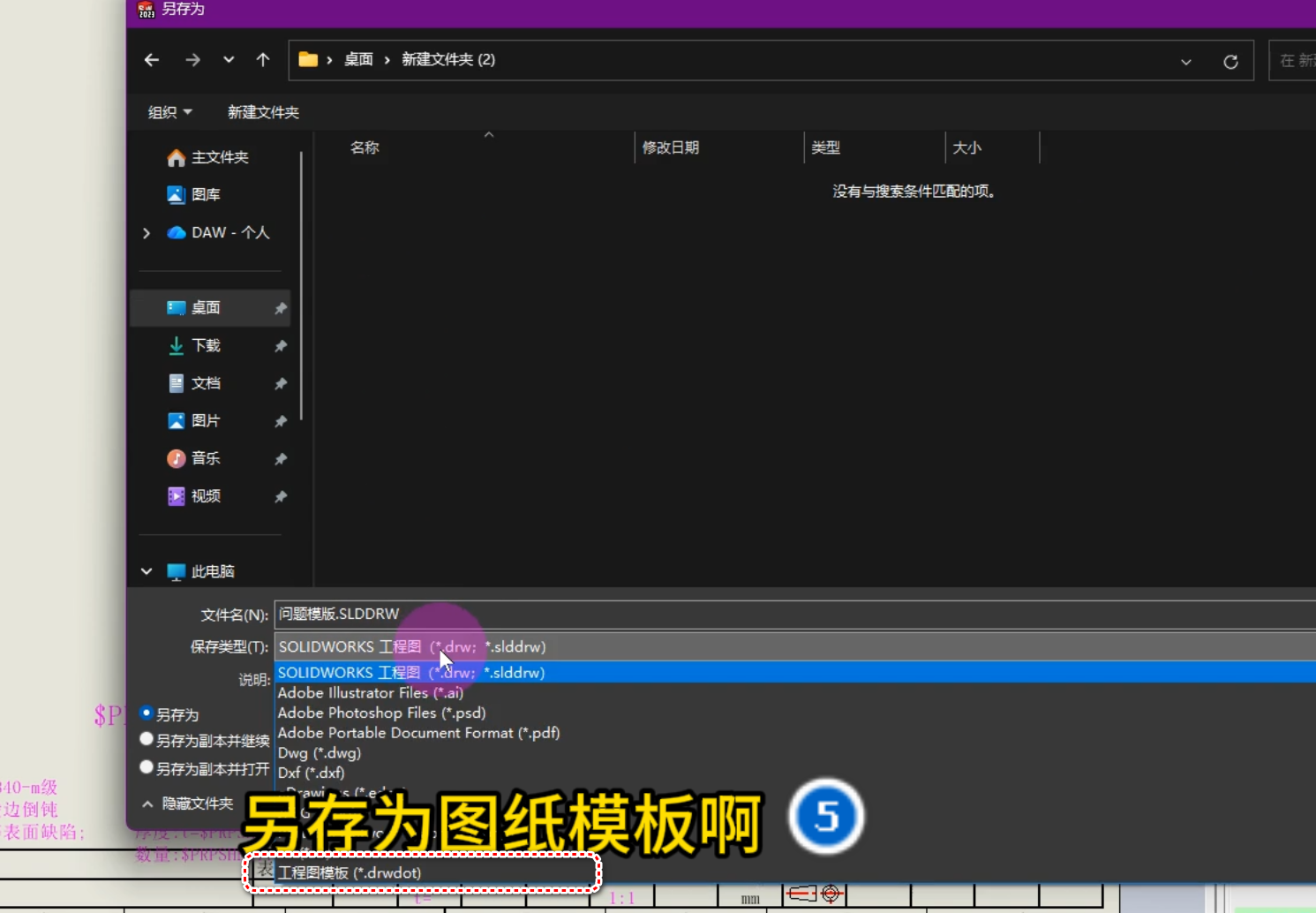Select the 另存为 radio button
Viewport: 1316px width, 913px height.
pyautogui.click(x=147, y=713)
